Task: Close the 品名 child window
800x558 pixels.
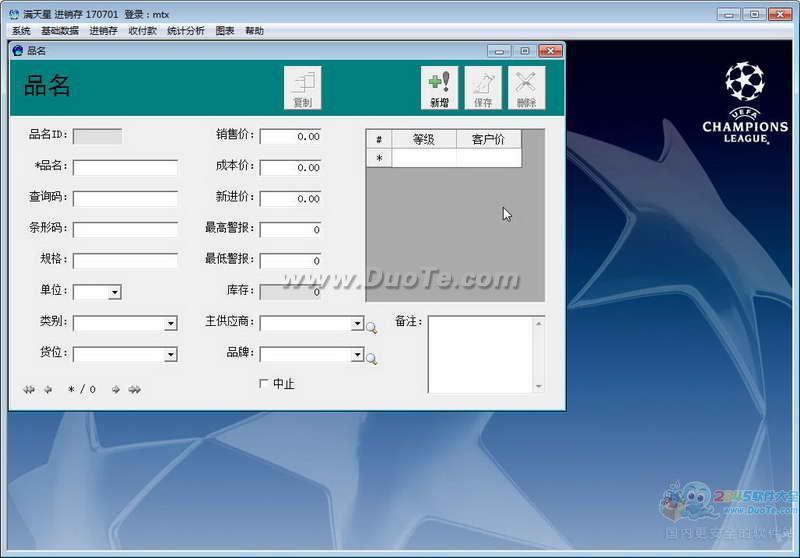Action: (x=551, y=50)
